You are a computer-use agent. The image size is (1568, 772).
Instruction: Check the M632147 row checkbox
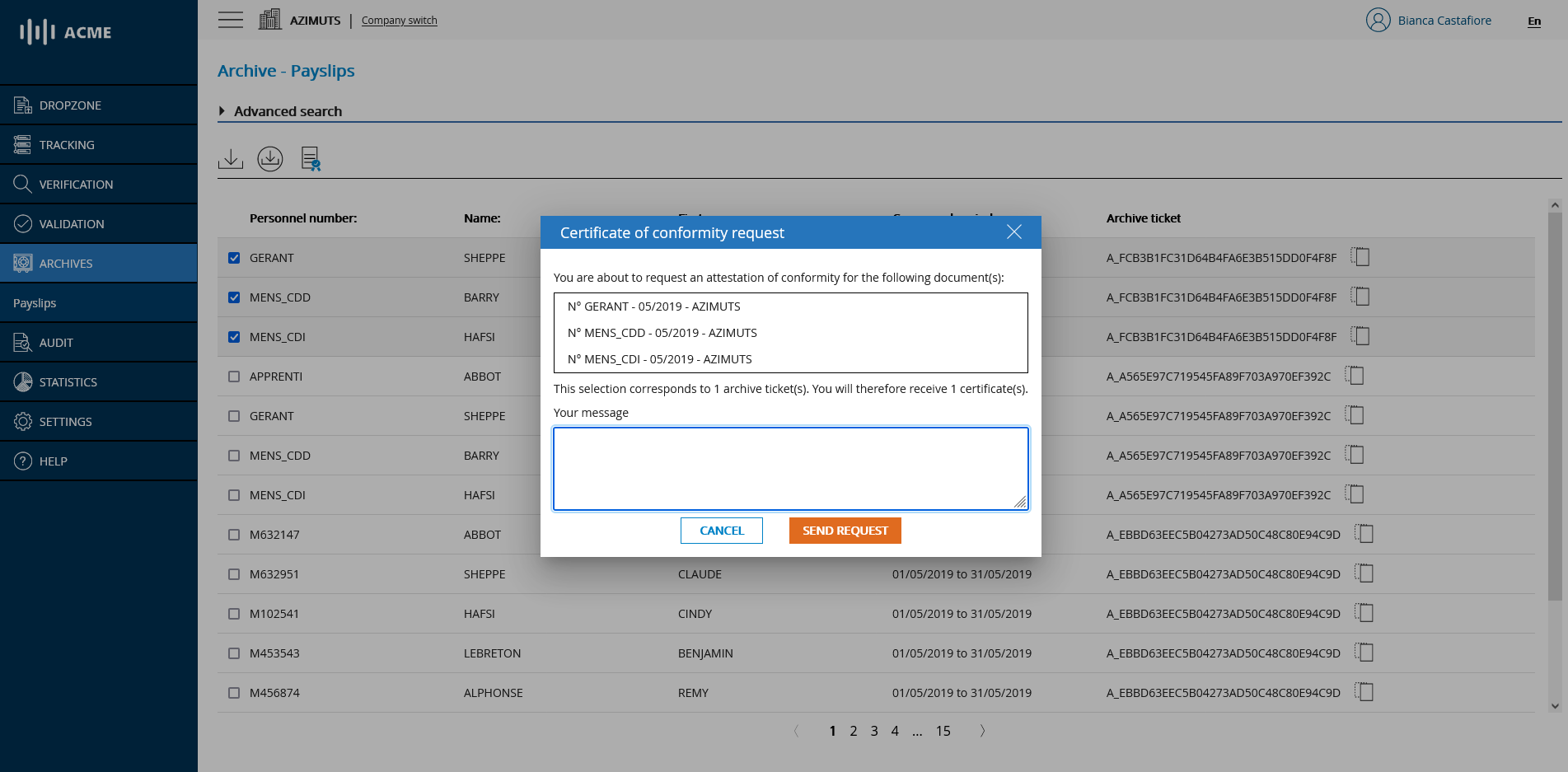pos(234,535)
